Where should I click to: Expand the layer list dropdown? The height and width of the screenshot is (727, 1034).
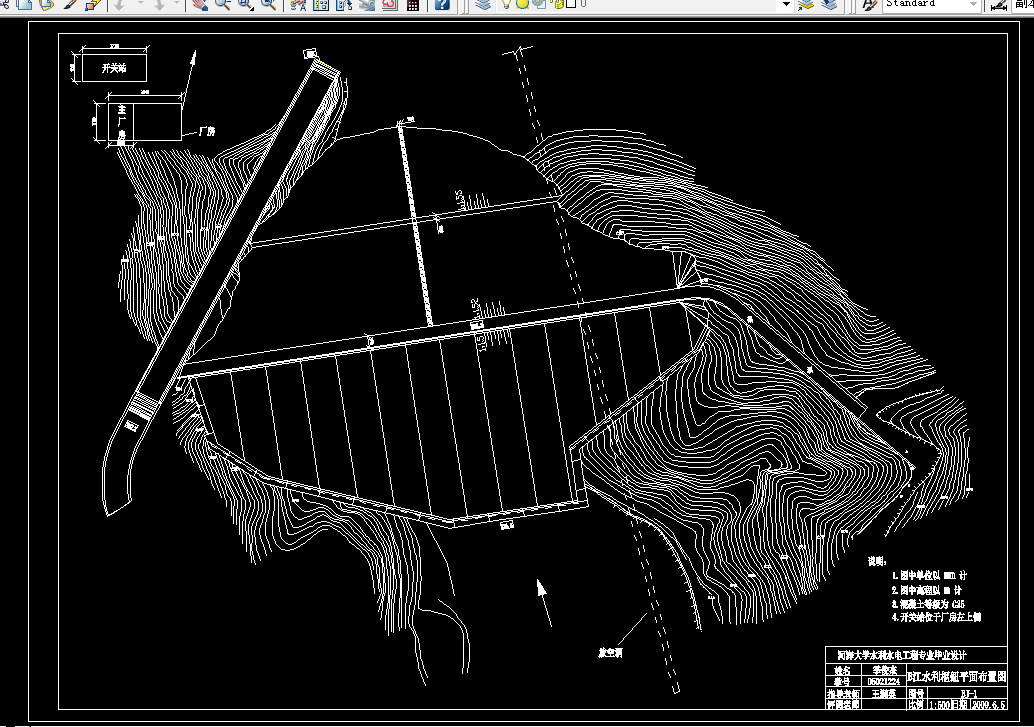pos(785,4)
